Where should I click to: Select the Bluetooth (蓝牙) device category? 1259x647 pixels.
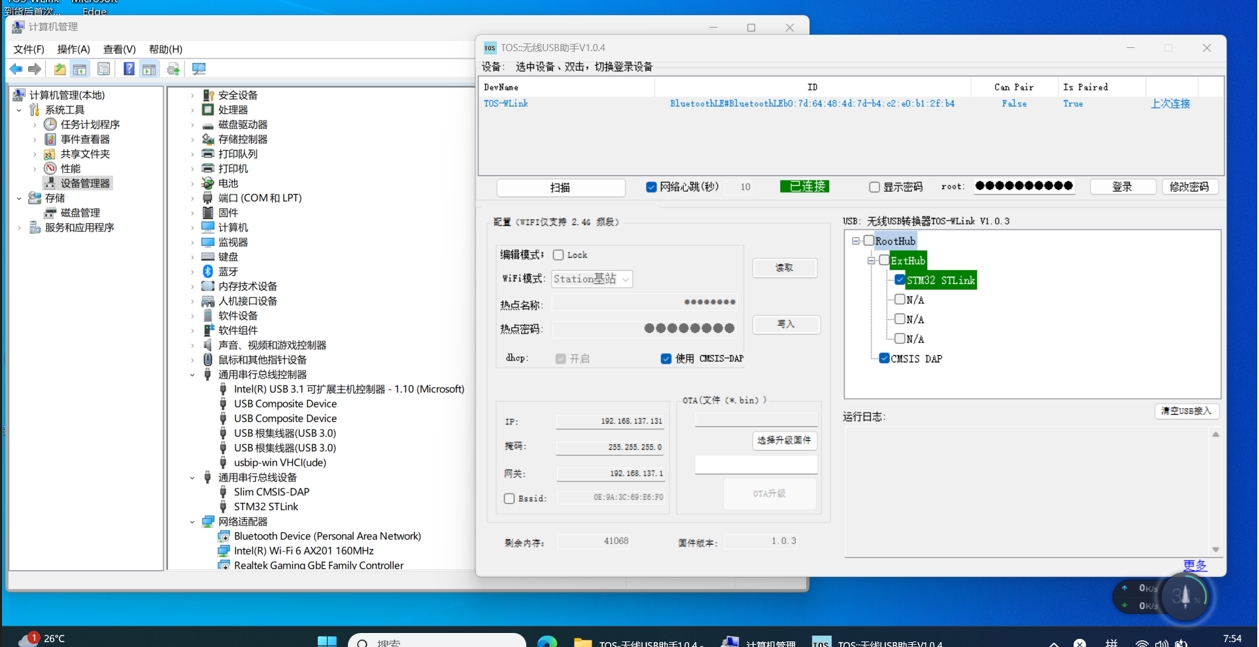(x=228, y=271)
